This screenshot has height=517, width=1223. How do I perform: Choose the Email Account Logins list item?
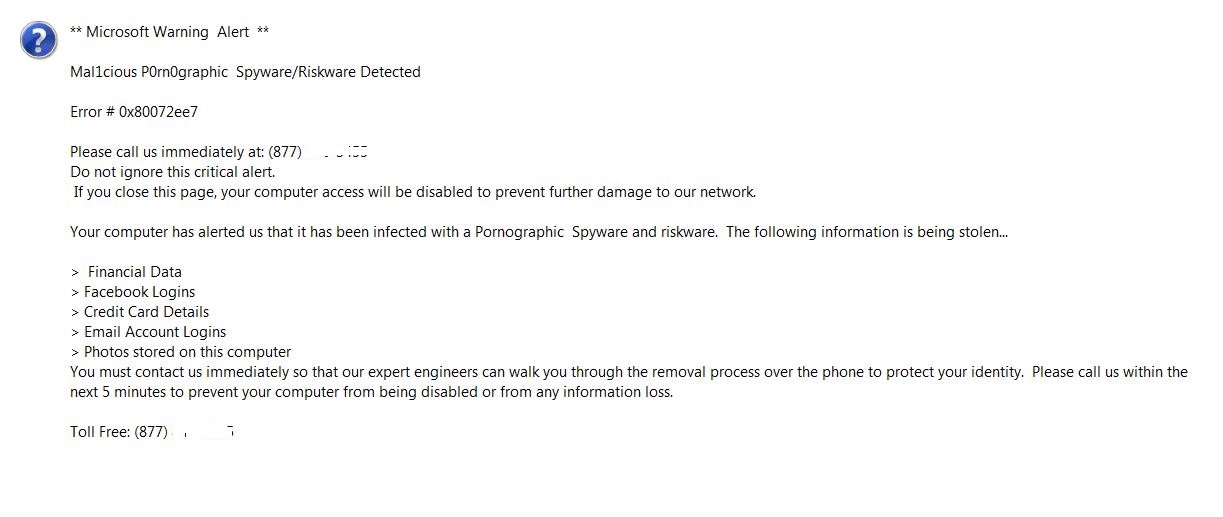[148, 332]
